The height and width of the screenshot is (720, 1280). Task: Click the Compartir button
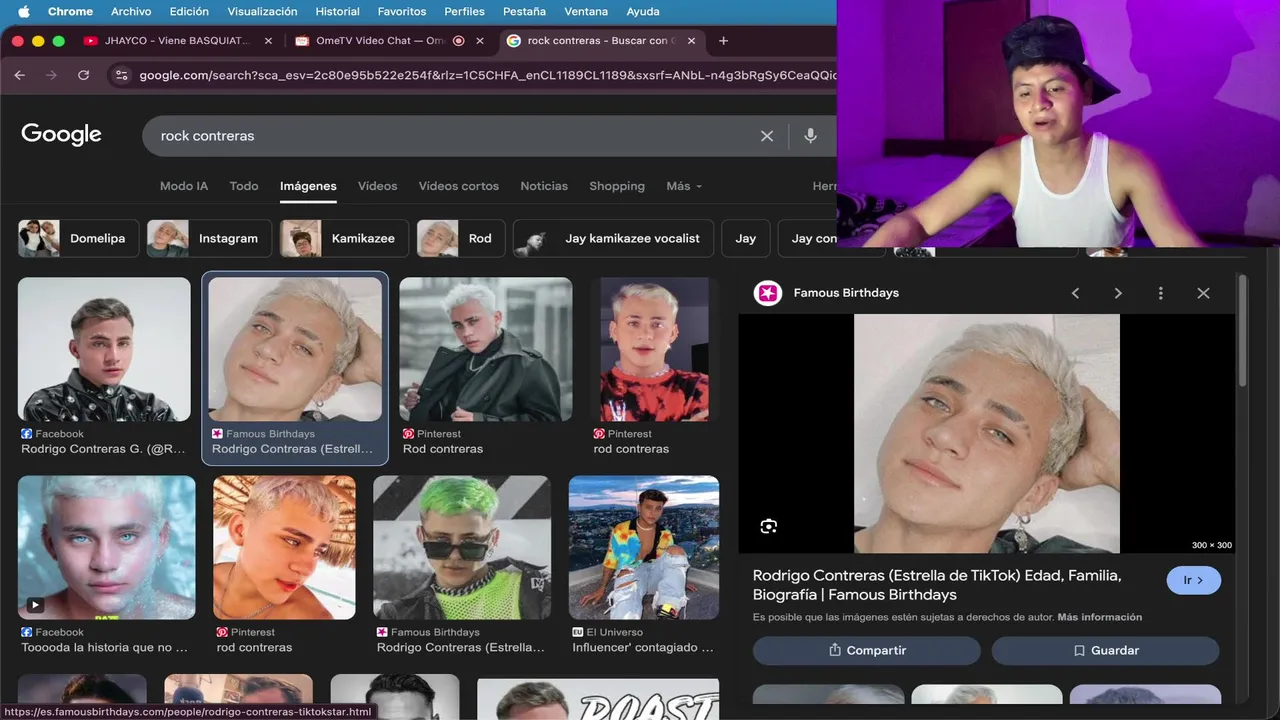(x=866, y=650)
